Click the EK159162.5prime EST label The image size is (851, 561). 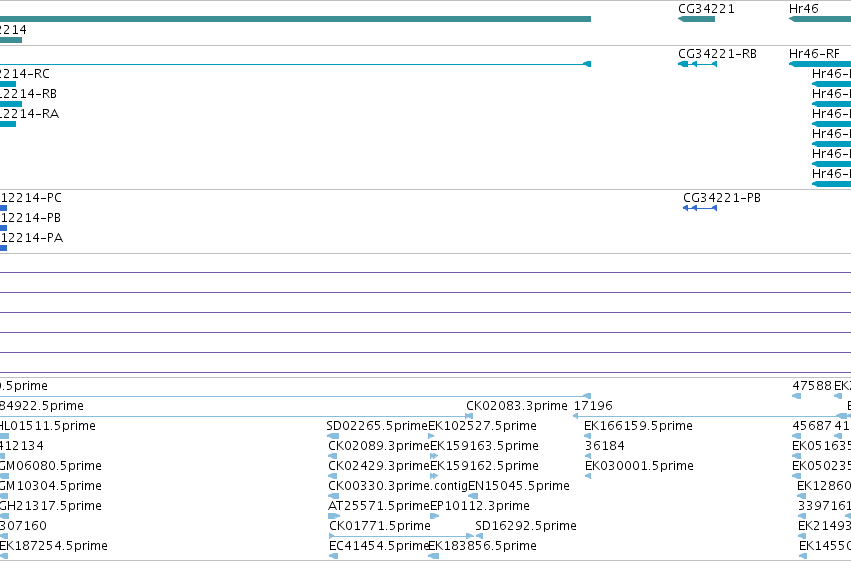pos(484,466)
